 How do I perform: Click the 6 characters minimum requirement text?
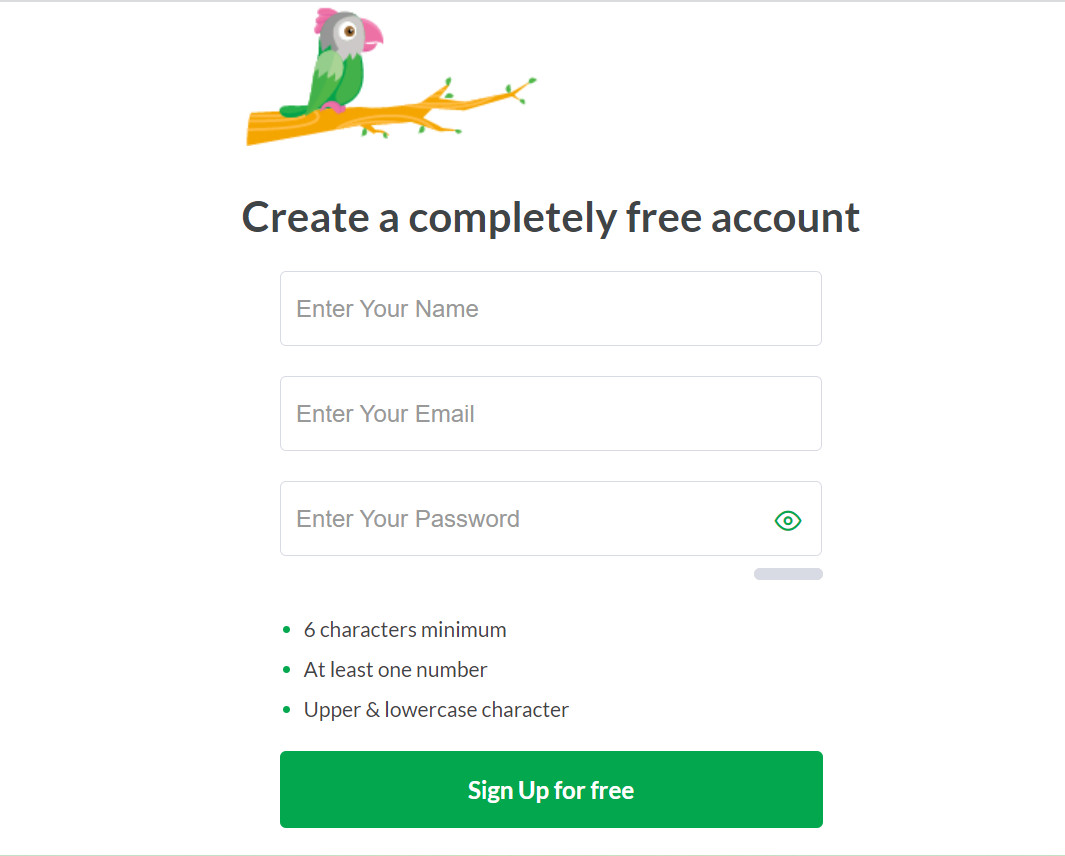pos(405,630)
